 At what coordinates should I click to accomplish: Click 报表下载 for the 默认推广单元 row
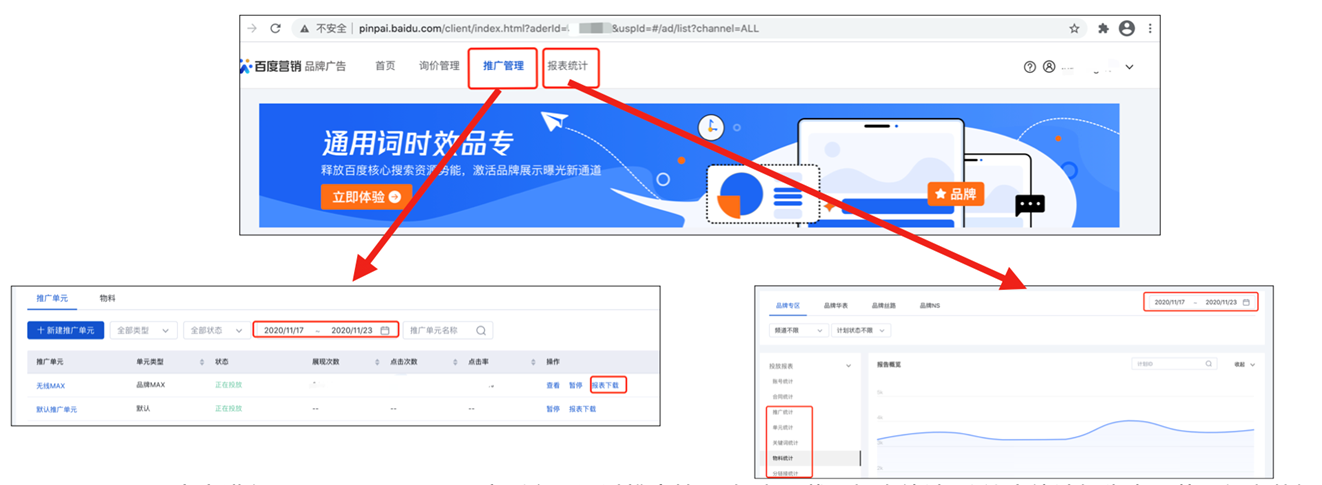[x=582, y=409]
